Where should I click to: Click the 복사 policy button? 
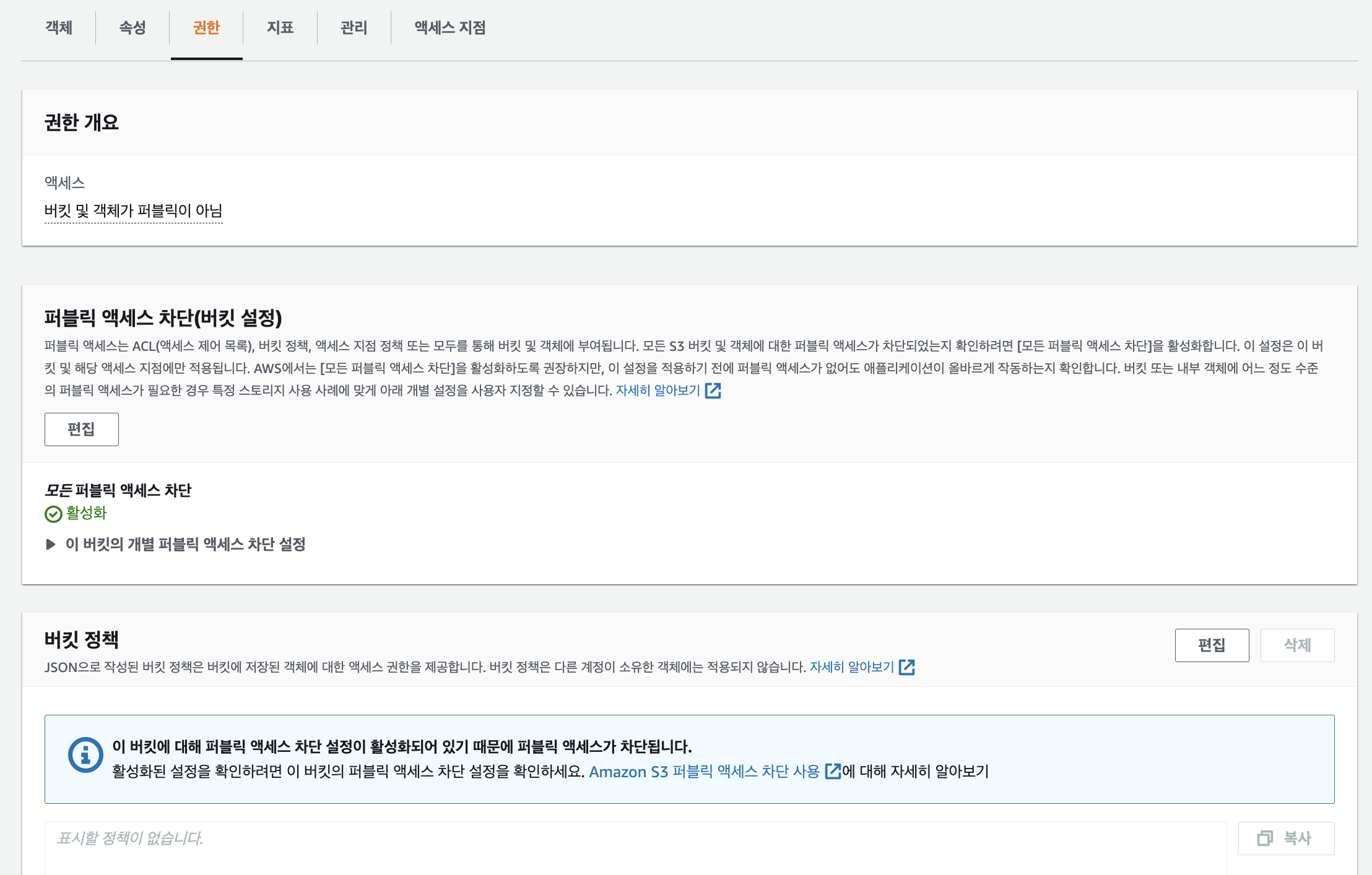(x=1285, y=838)
